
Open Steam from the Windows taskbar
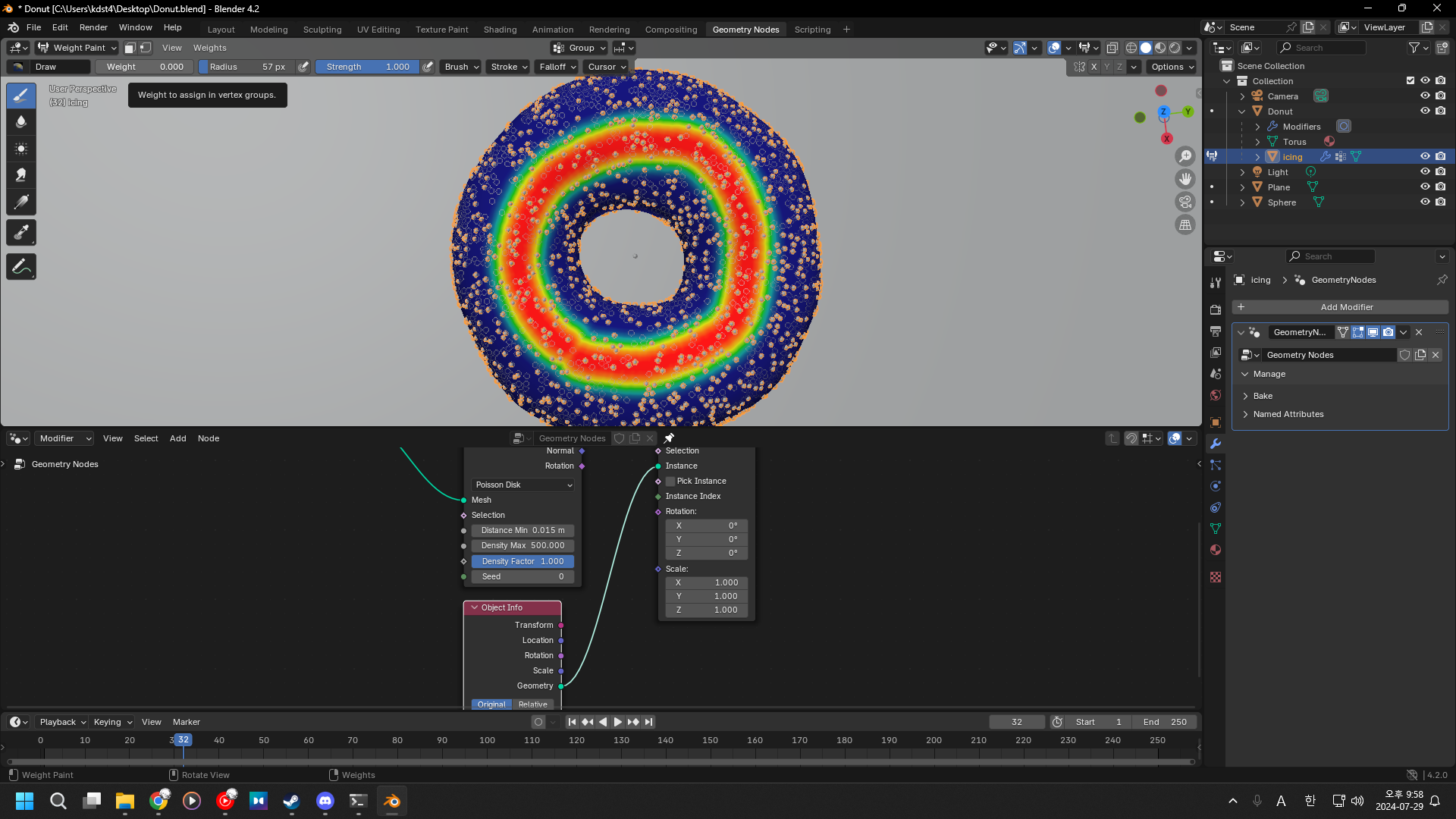click(292, 801)
